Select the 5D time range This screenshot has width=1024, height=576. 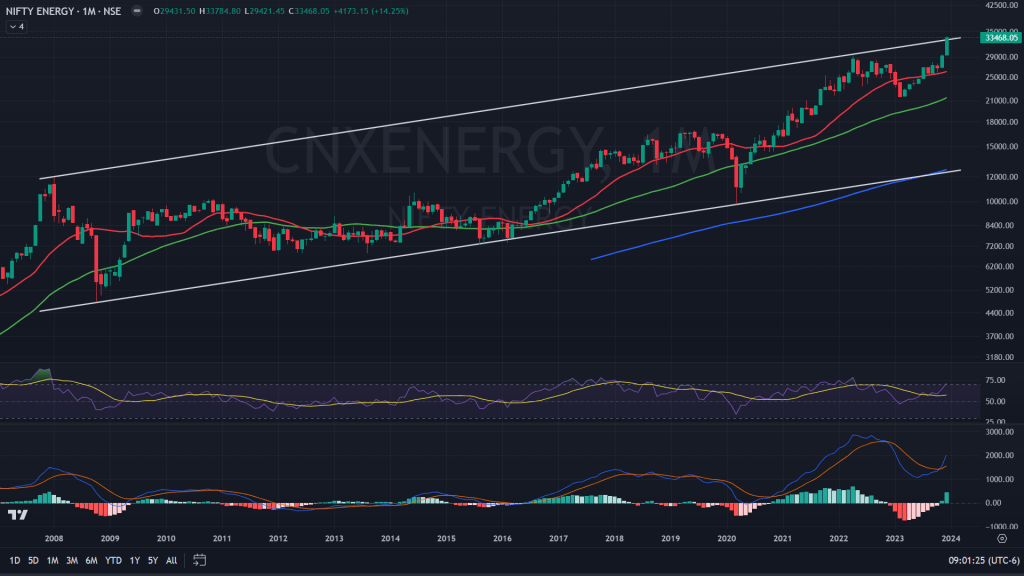[33, 560]
